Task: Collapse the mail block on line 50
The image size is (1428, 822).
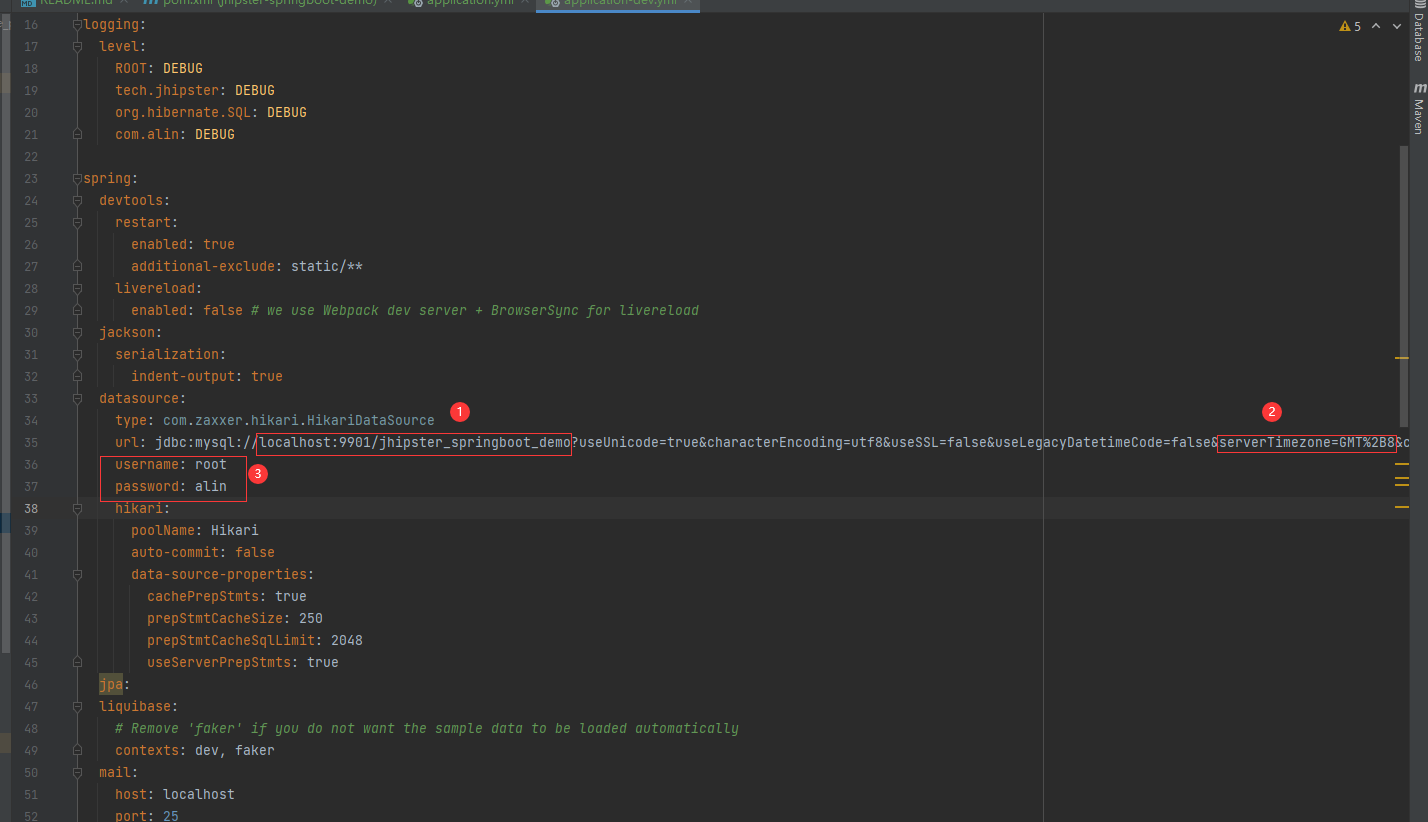Action: [77, 772]
